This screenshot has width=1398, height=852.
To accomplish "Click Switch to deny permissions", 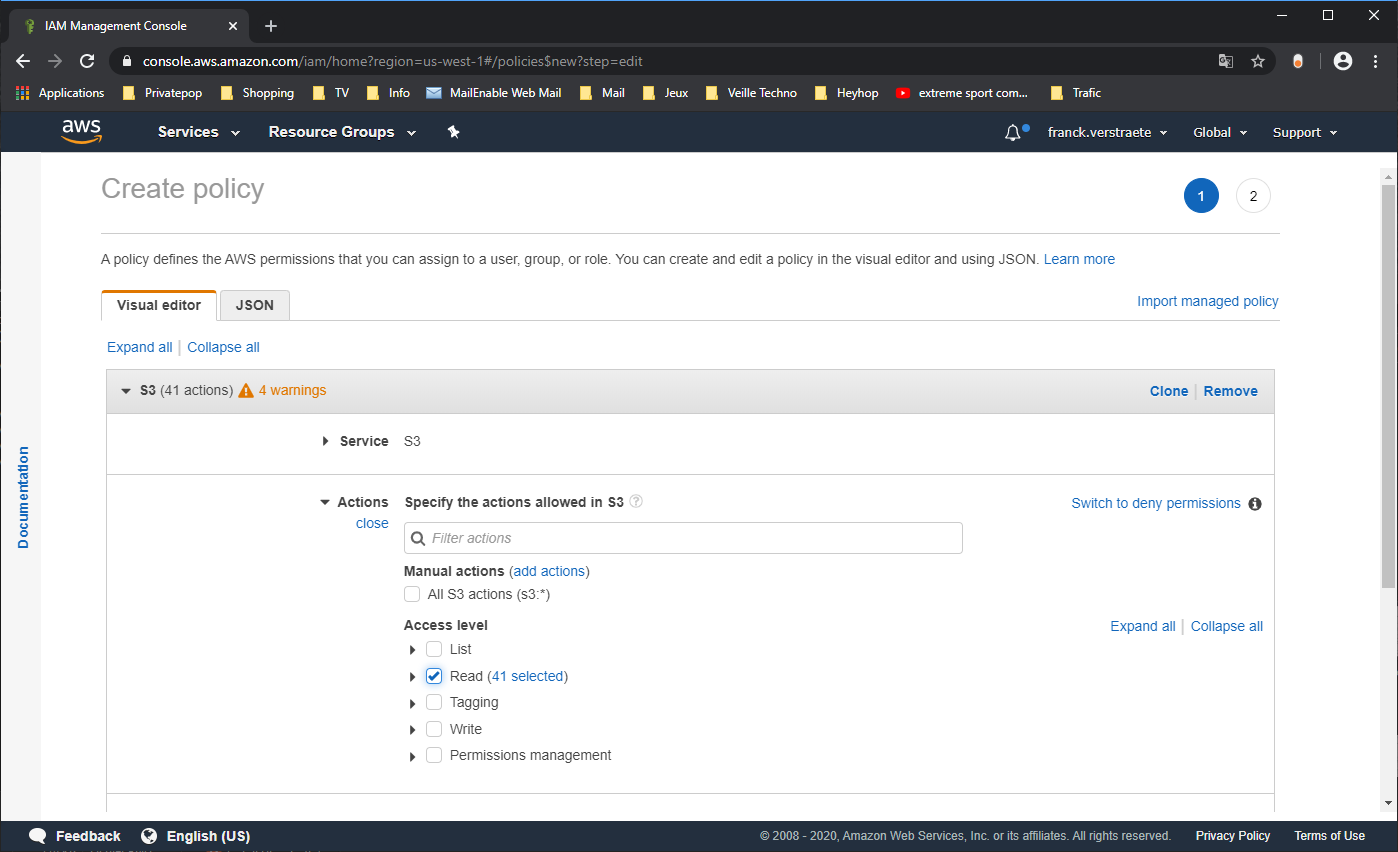I will [1156, 503].
